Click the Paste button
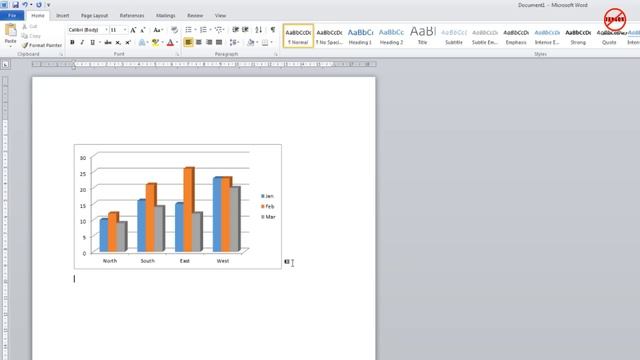 coord(10,34)
